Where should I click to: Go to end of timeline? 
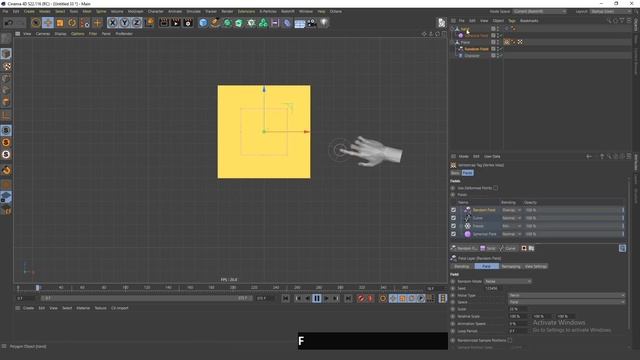click(348, 299)
